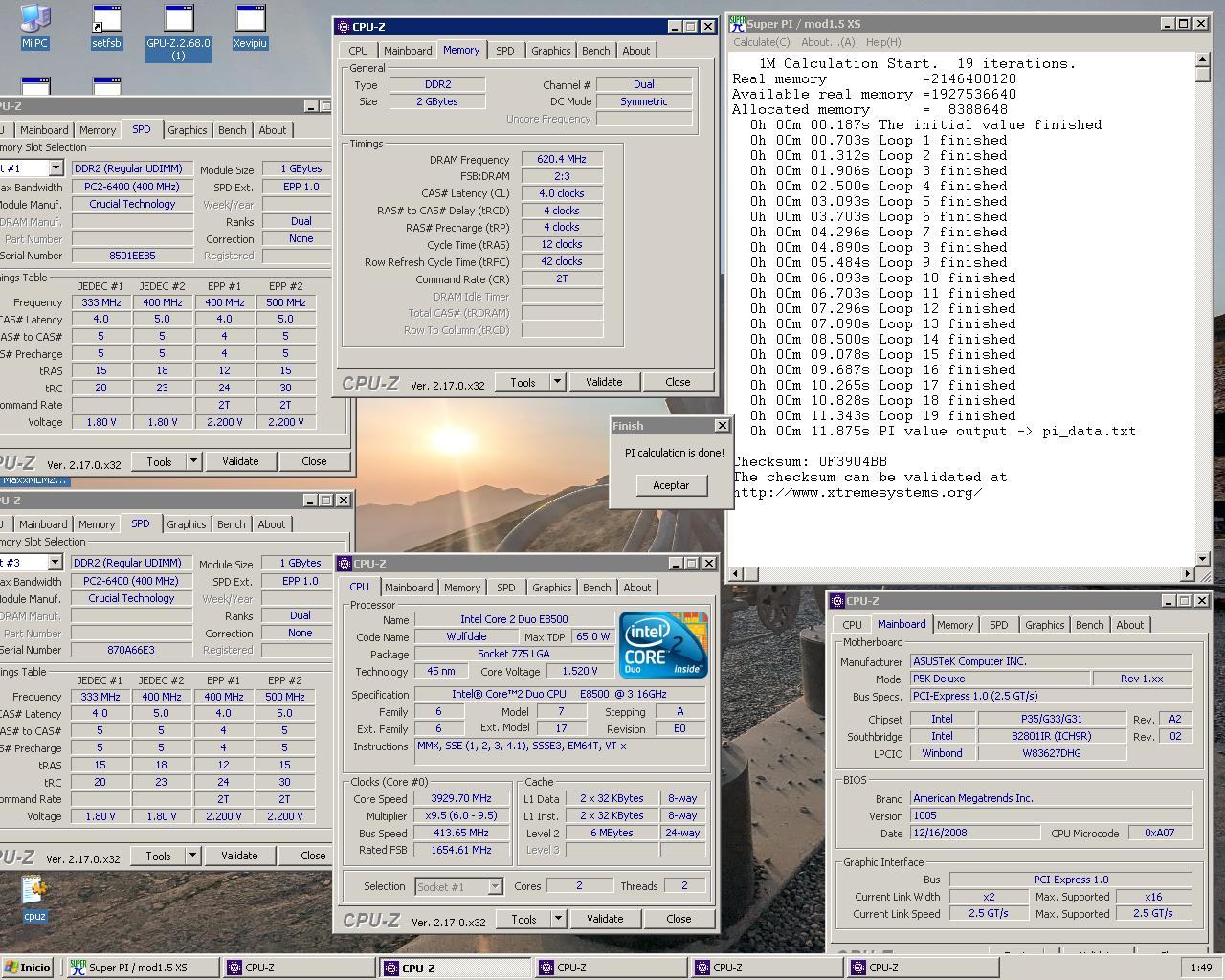Viewport: 1225px width, 980px height.
Task: Click Validate in the CPU tab window
Action: tap(604, 919)
